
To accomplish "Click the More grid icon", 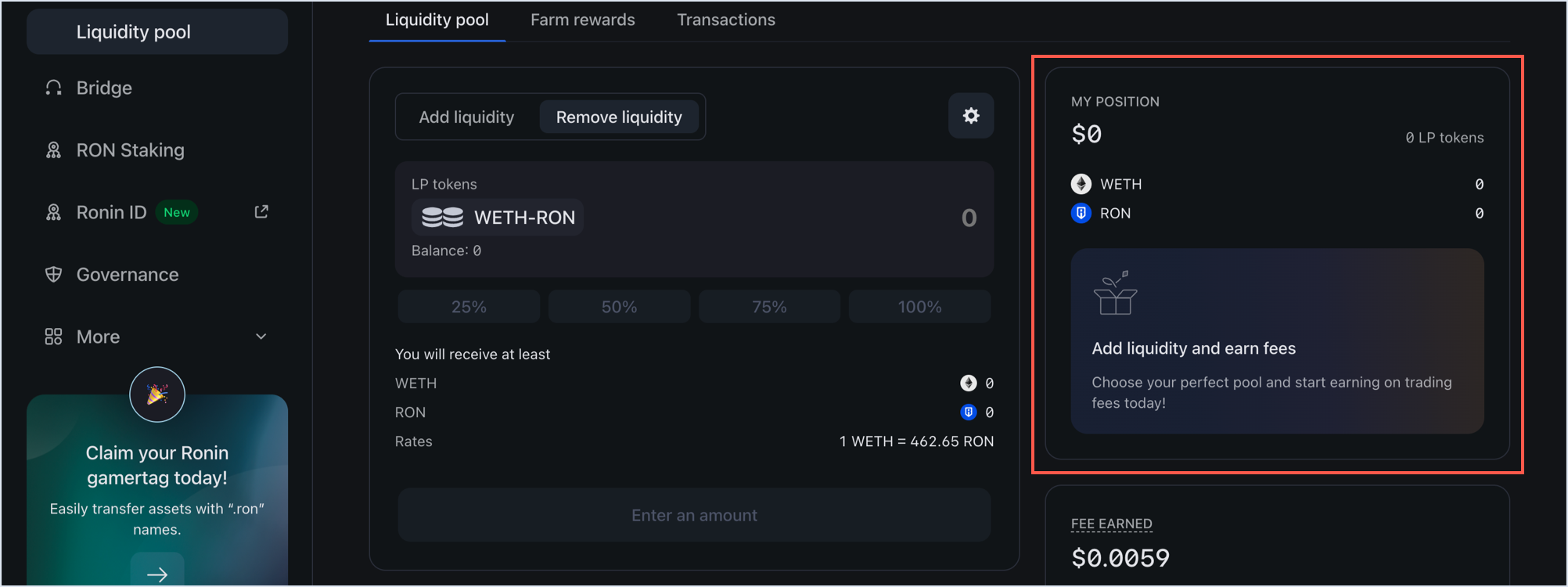I will [53, 337].
